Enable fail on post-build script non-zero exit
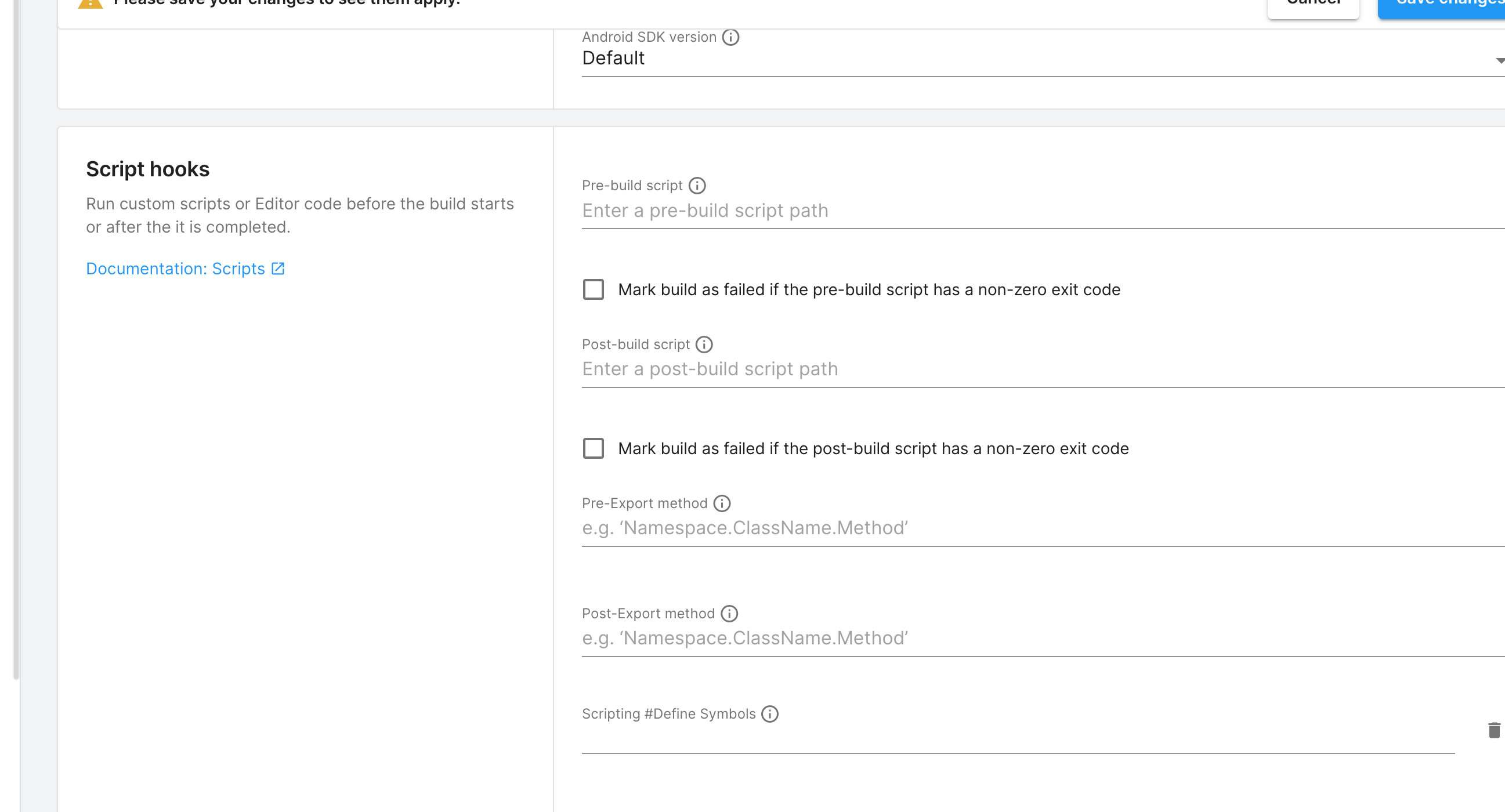The width and height of the screenshot is (1505, 812). (594, 449)
